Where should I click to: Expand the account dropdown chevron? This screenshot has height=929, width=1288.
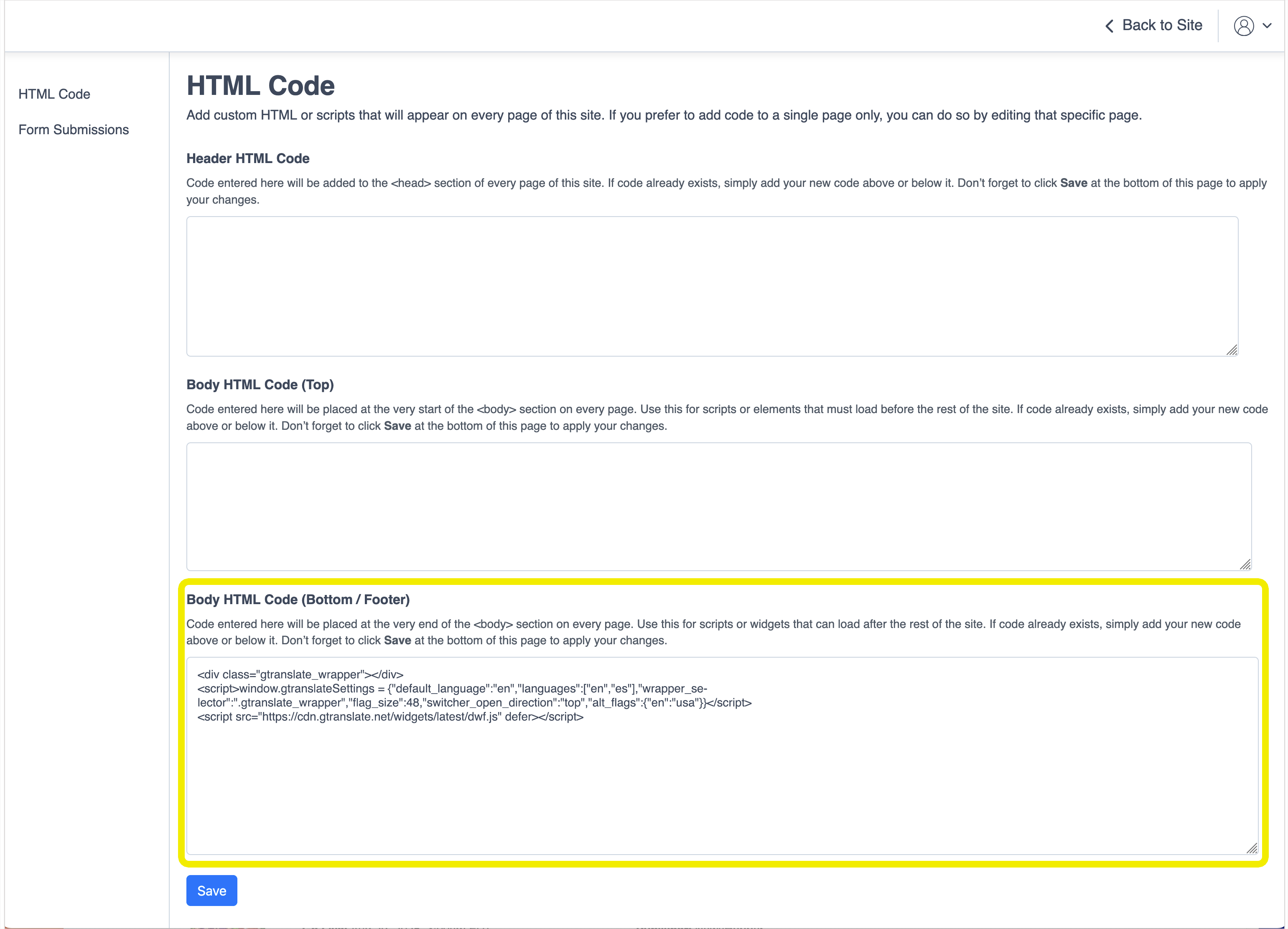click(1267, 26)
